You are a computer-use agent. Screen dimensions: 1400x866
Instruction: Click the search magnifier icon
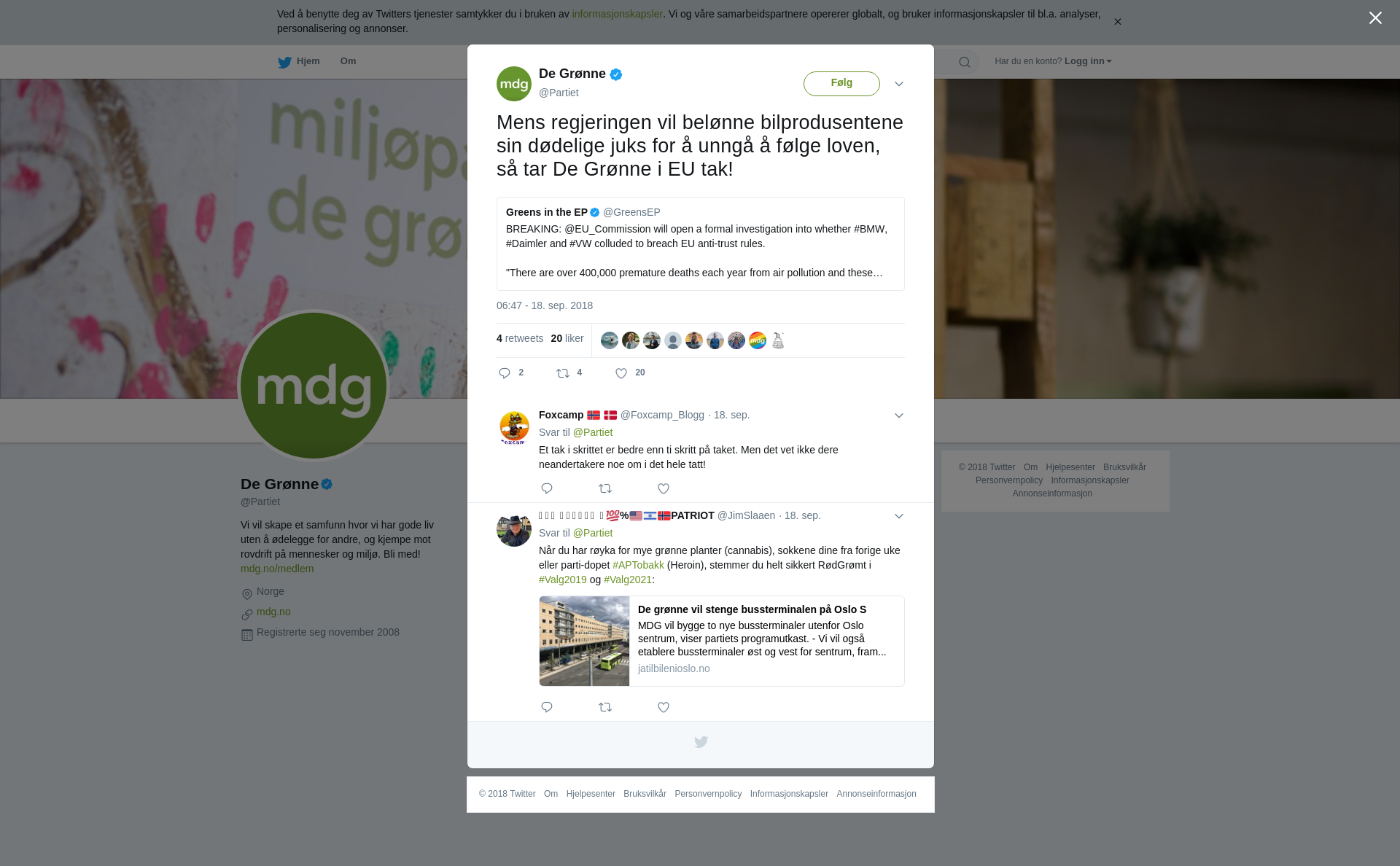click(965, 62)
